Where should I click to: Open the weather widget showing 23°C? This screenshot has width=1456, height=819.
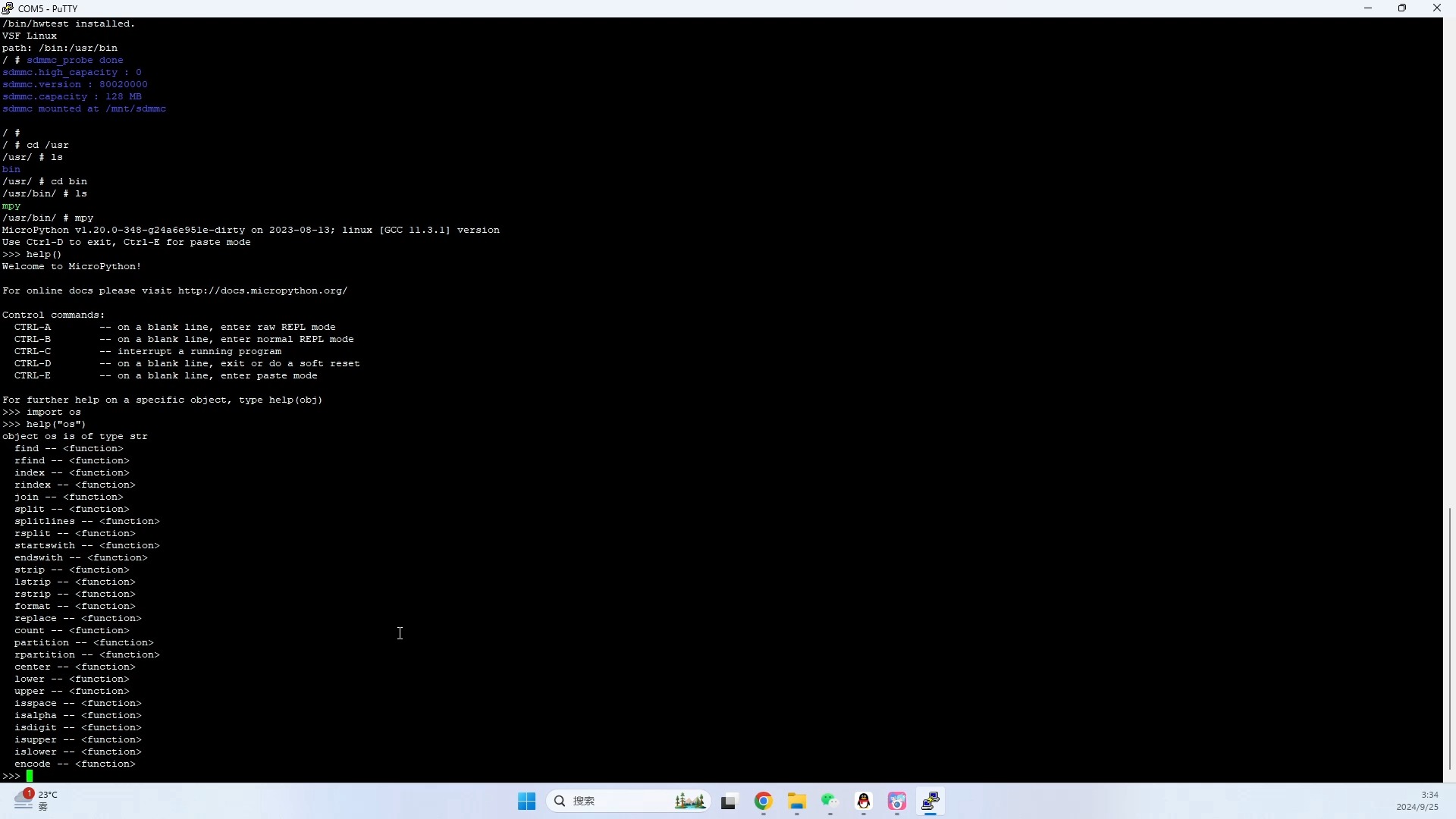click(36, 800)
